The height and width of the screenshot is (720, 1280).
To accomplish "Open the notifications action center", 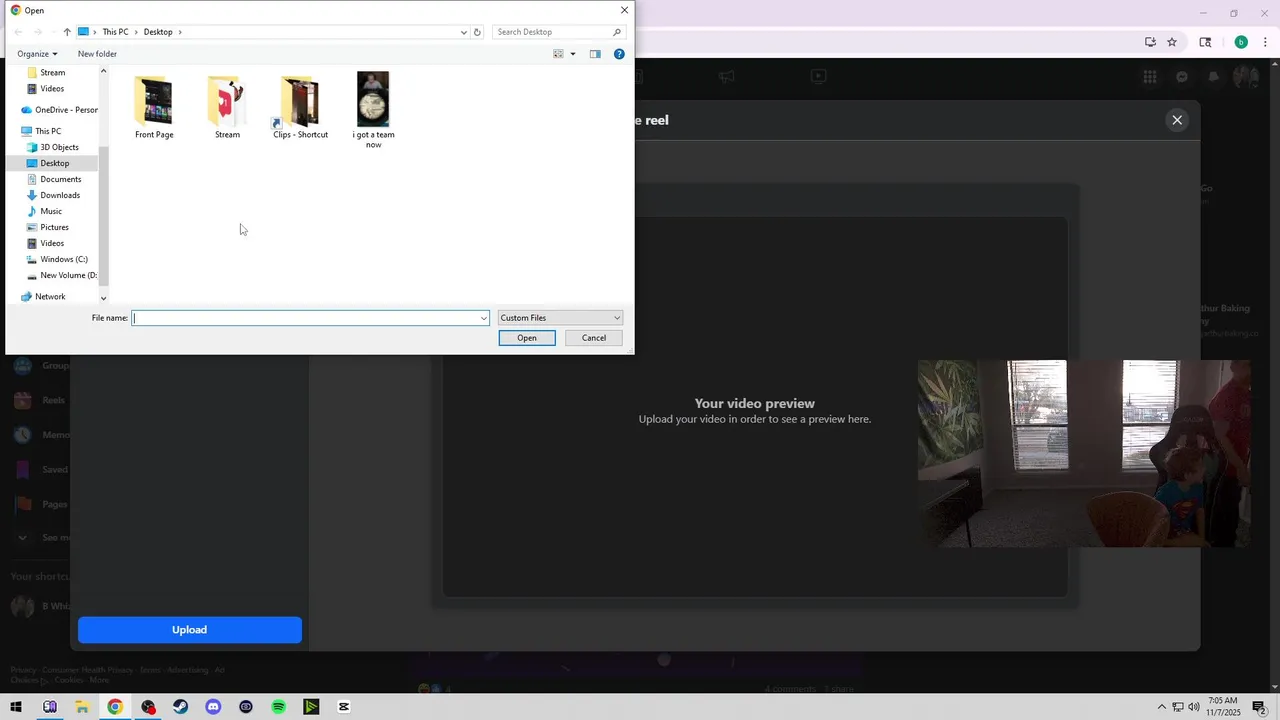I will (1259, 707).
